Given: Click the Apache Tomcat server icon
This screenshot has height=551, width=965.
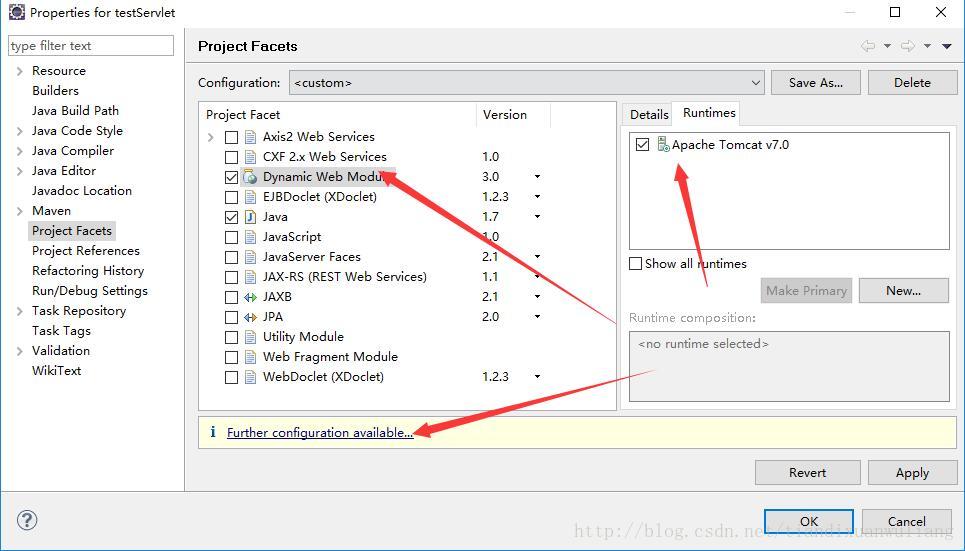Looking at the screenshot, I should (x=663, y=144).
